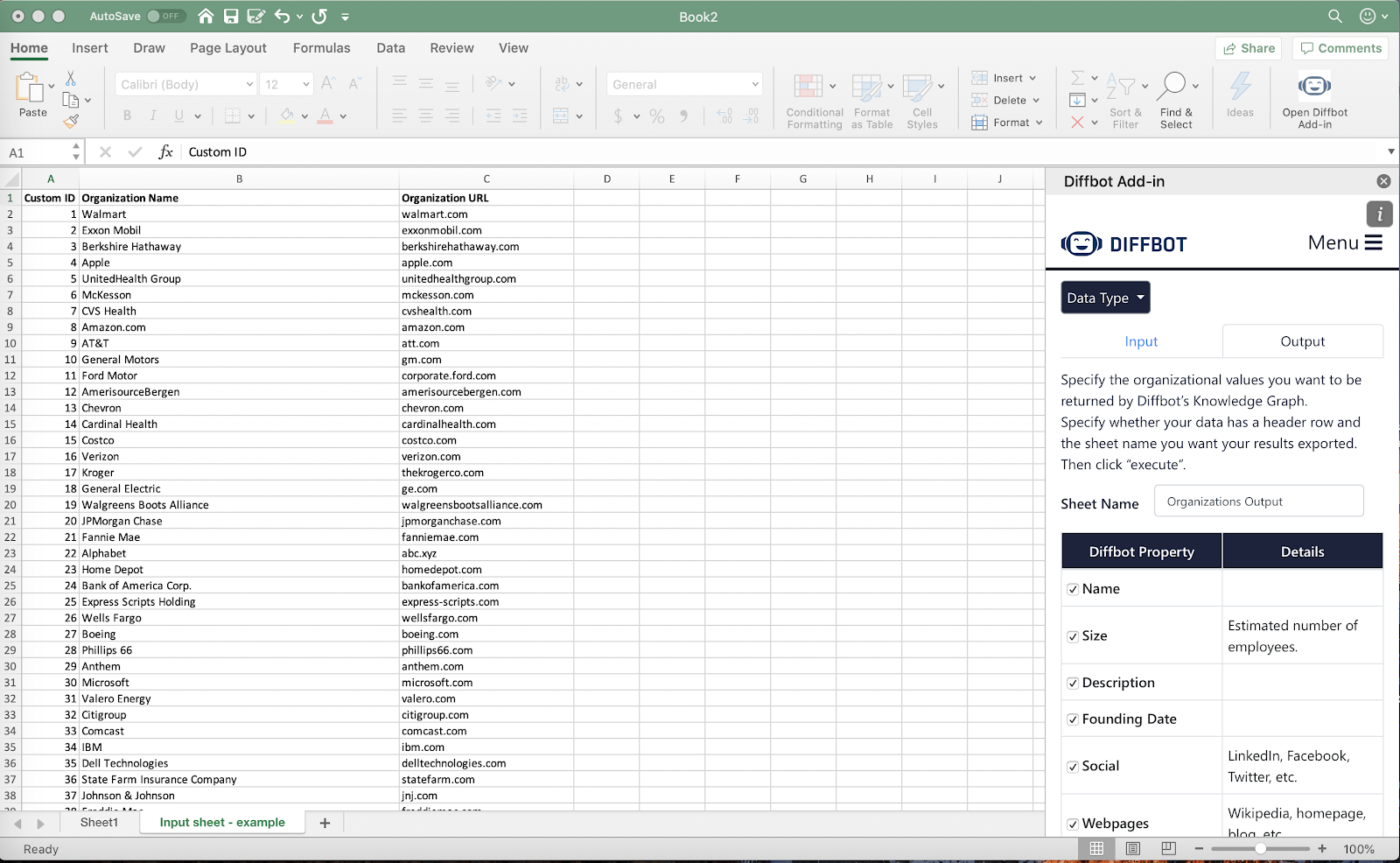Click the Paste clipboard icon
The height and width of the screenshot is (863, 1400).
point(30,88)
